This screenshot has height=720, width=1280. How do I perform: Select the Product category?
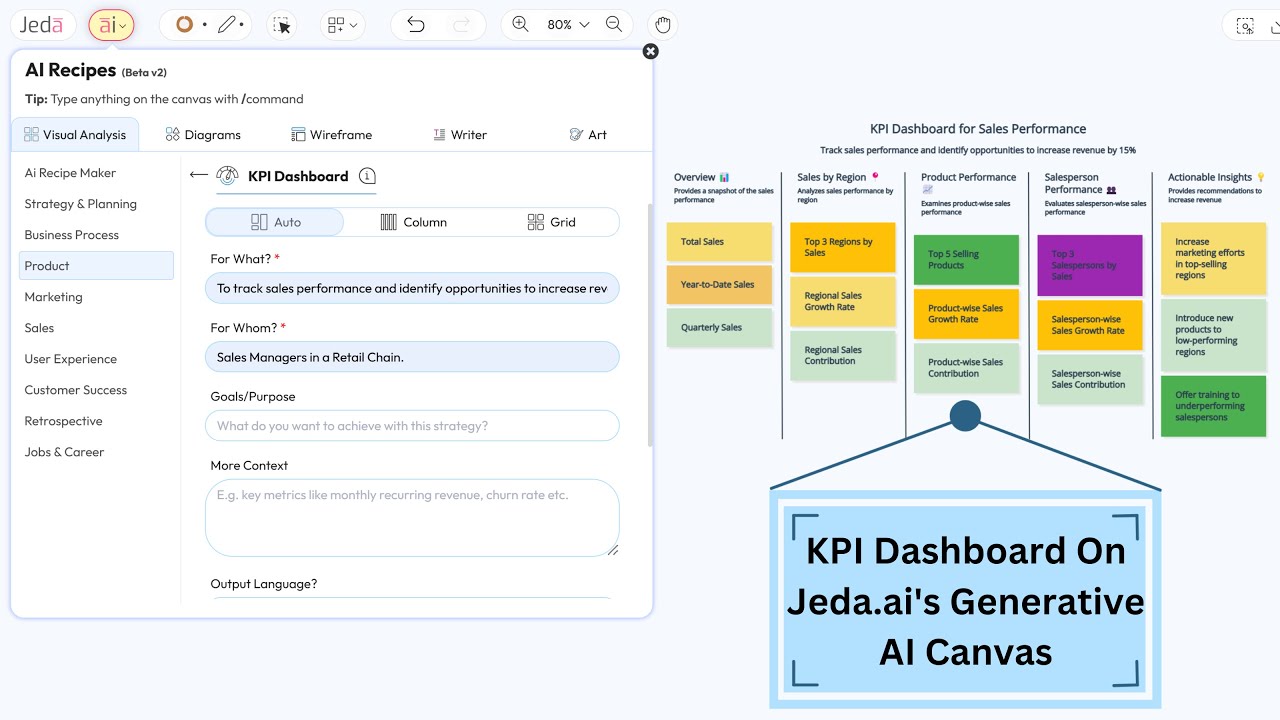click(x=96, y=266)
